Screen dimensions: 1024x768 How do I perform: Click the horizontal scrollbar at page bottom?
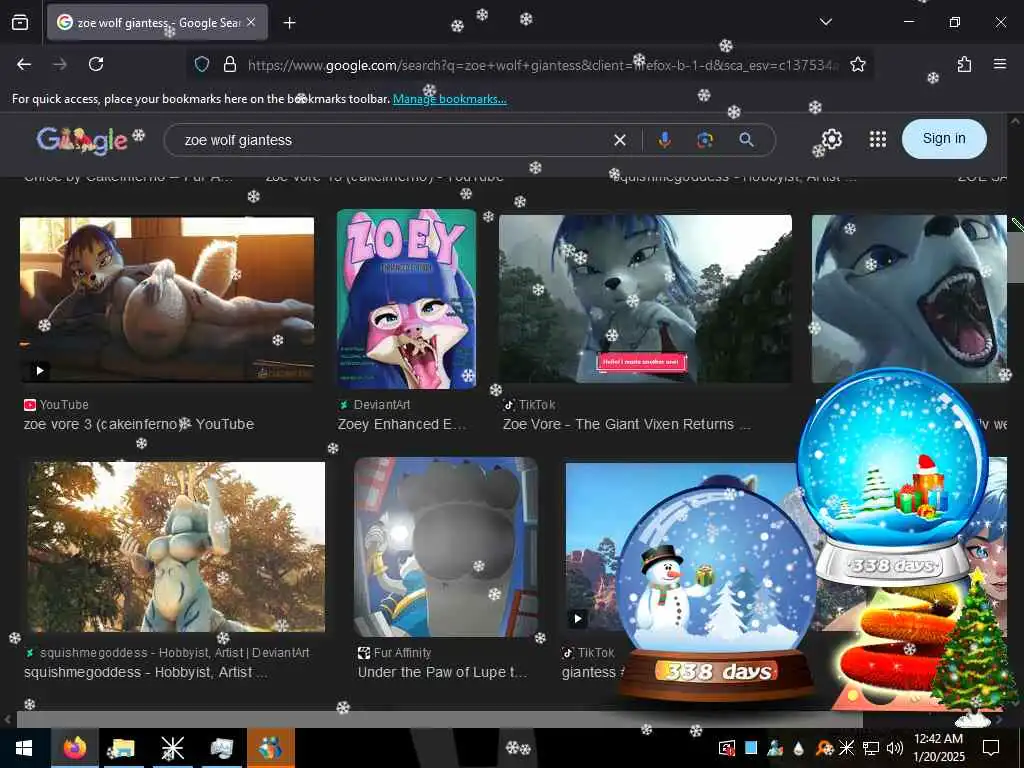point(439,720)
